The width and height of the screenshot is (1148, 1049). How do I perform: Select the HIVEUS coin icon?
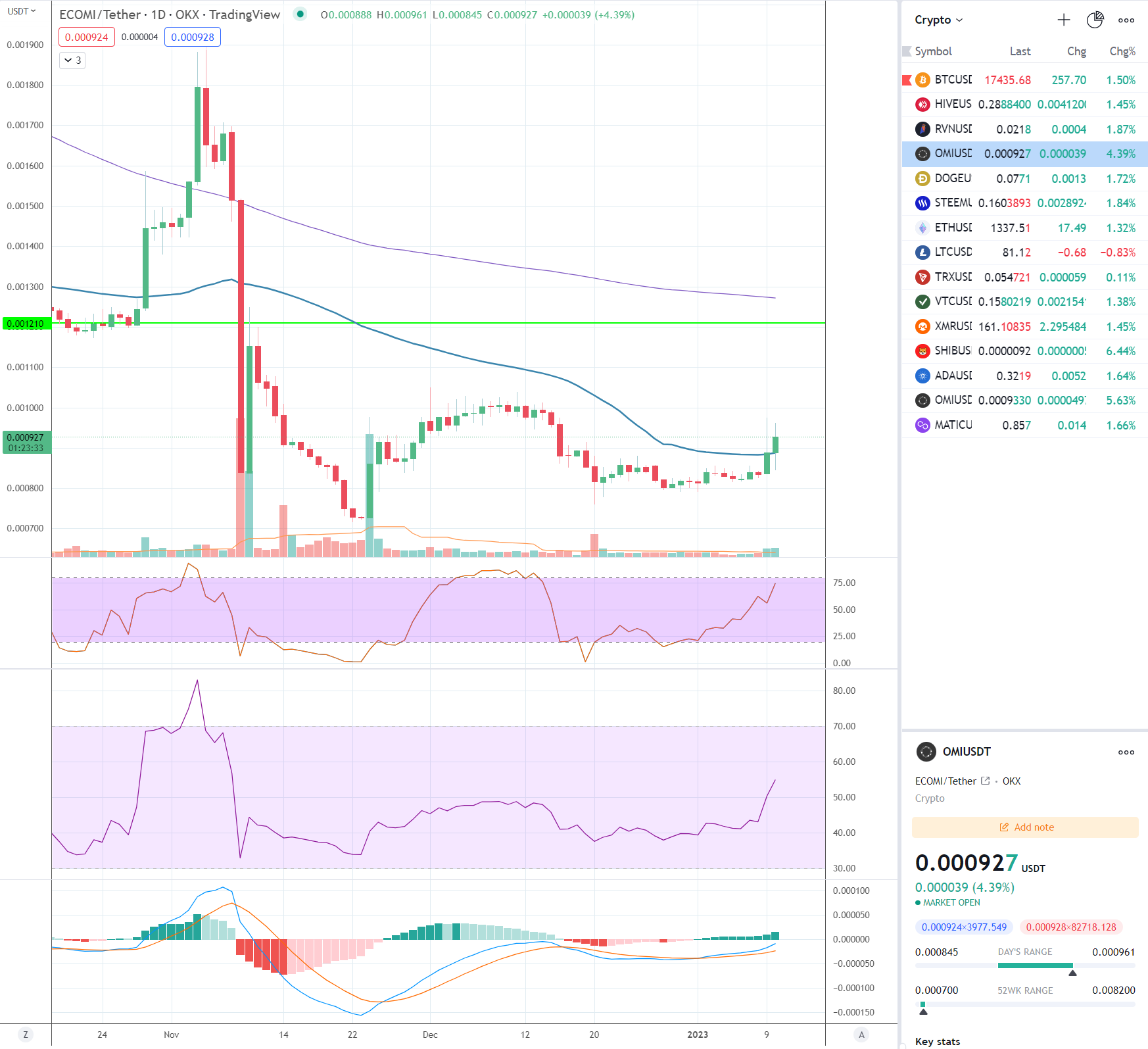[x=922, y=105]
